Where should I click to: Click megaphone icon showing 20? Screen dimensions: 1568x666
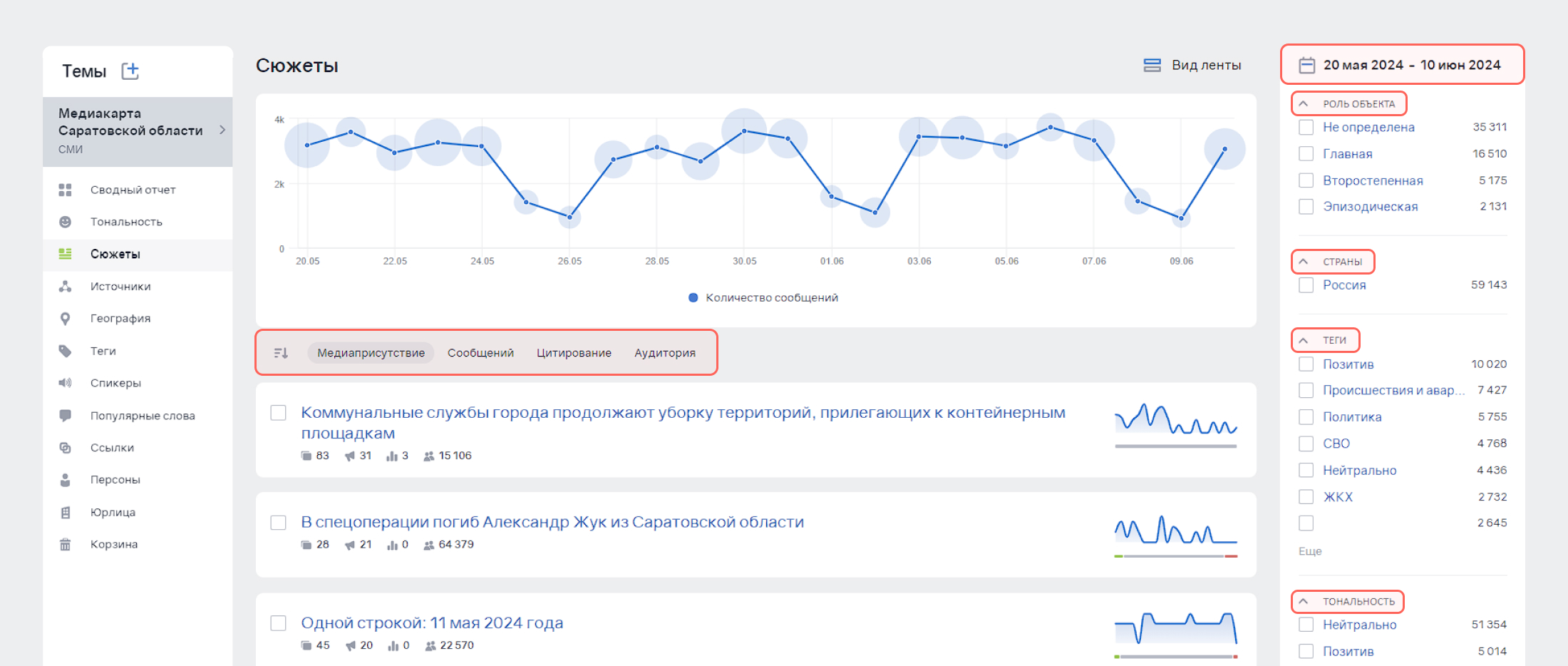[x=350, y=645]
